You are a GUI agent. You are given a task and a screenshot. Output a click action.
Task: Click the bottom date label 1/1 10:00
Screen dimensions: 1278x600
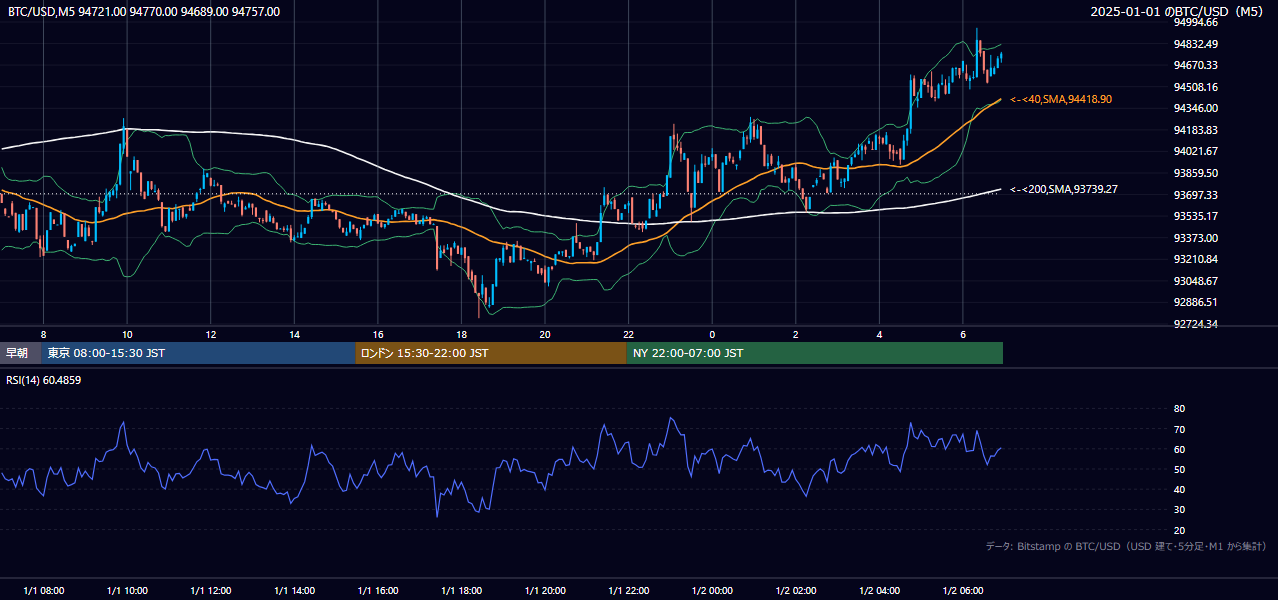click(127, 591)
